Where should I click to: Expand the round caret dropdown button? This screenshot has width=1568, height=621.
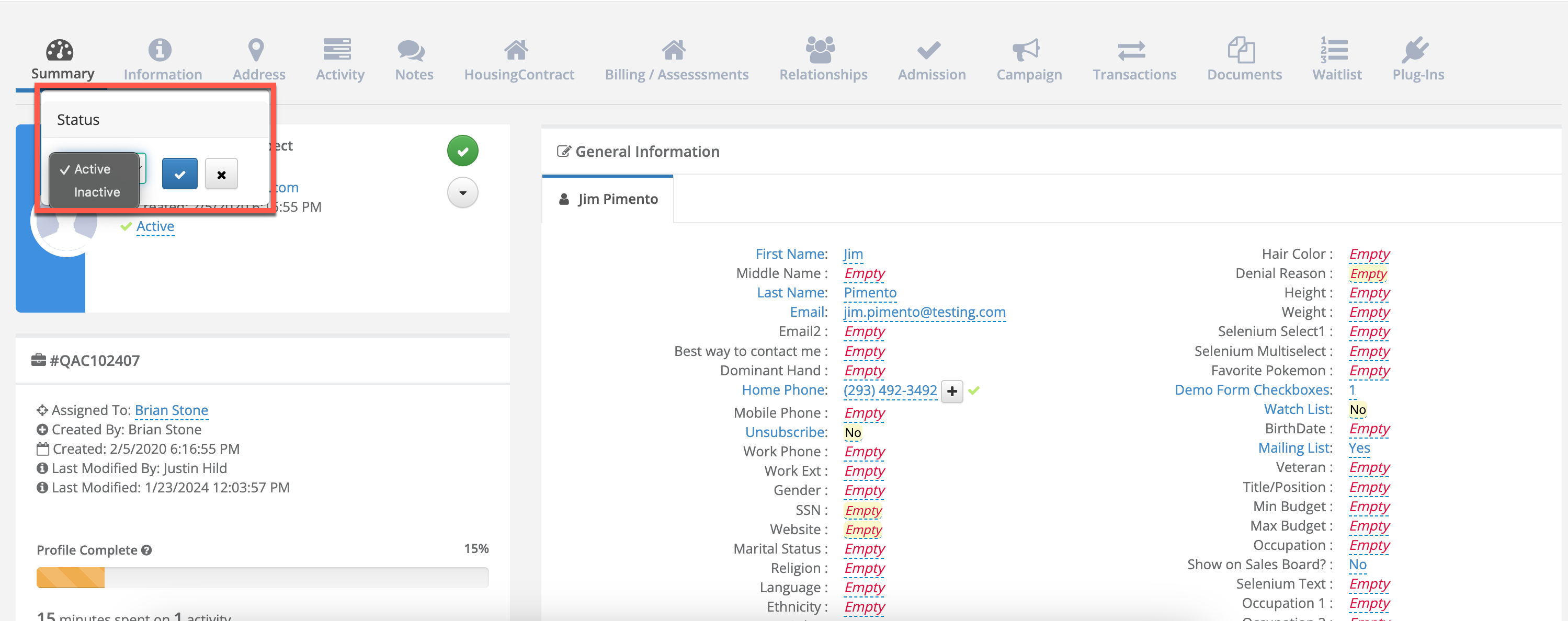click(x=463, y=193)
